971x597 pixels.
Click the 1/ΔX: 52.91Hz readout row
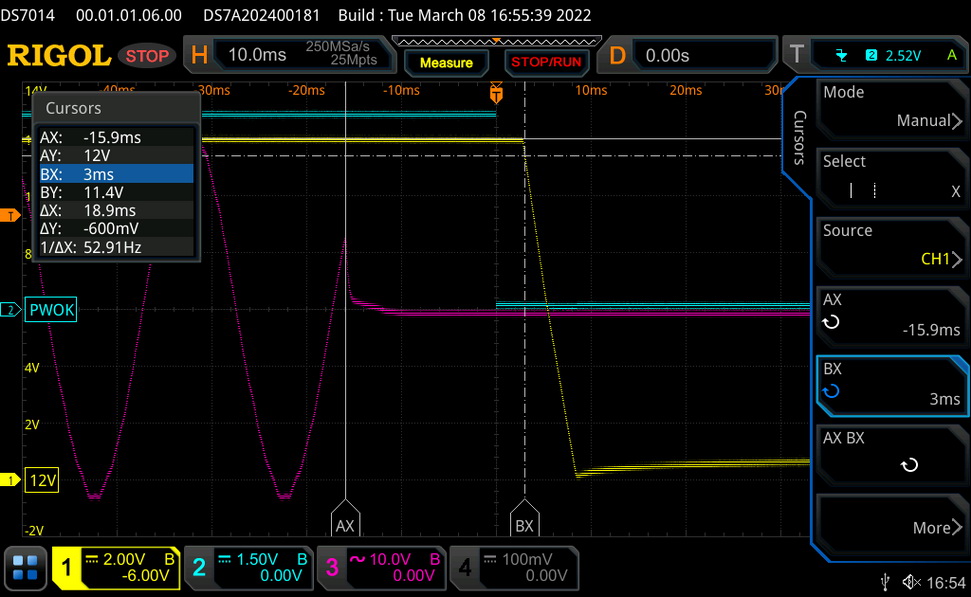coord(116,247)
